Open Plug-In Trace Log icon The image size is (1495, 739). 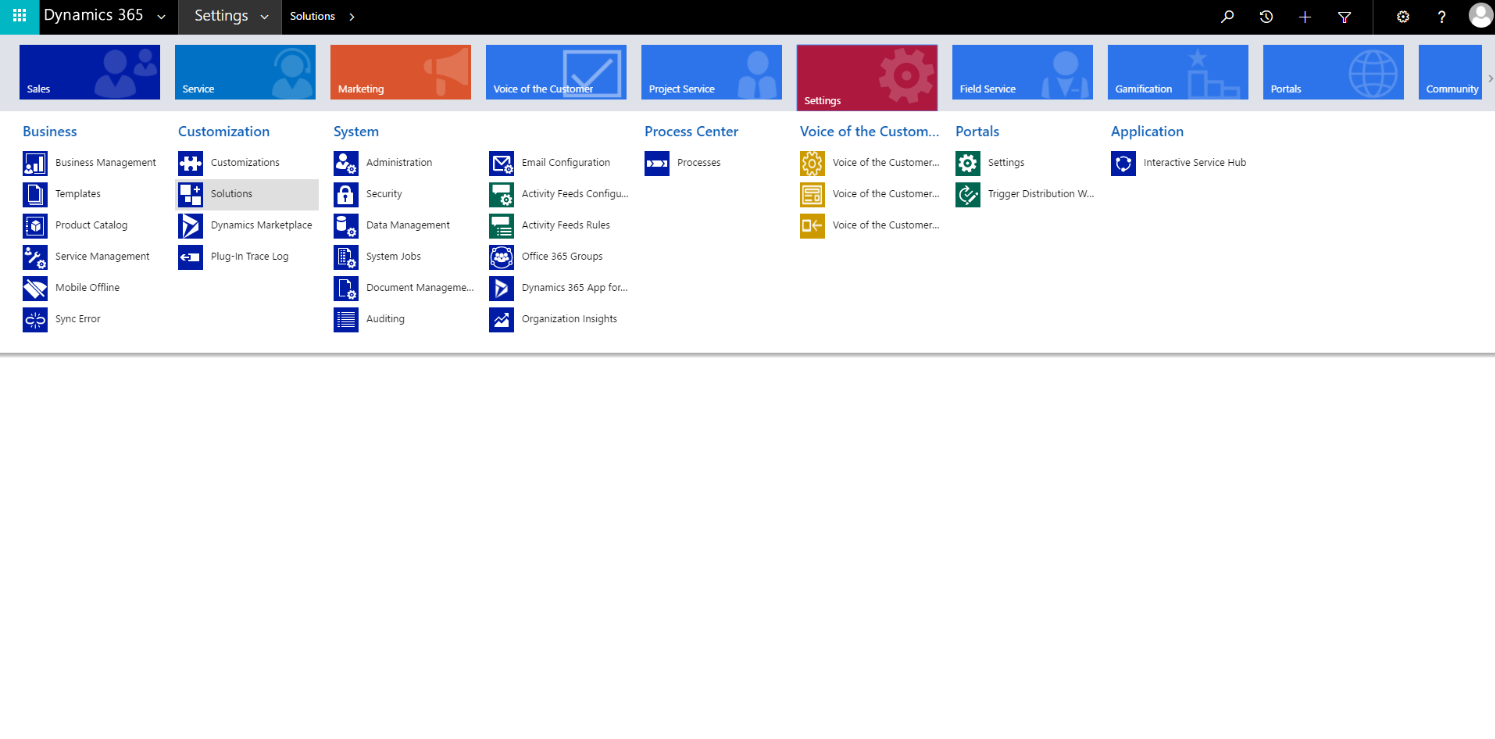tap(190, 257)
